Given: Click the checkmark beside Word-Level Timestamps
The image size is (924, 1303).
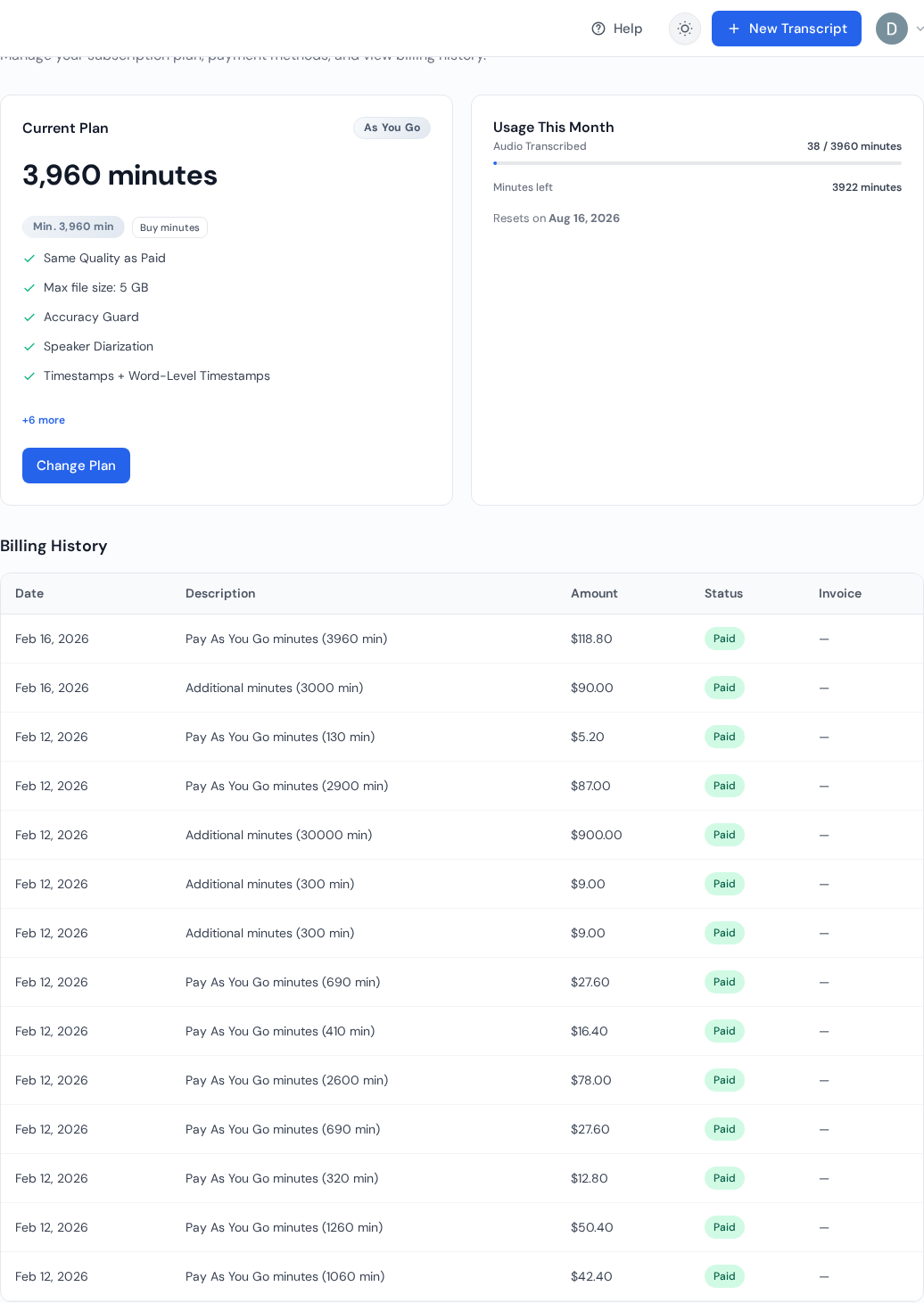Looking at the screenshot, I should (x=29, y=375).
